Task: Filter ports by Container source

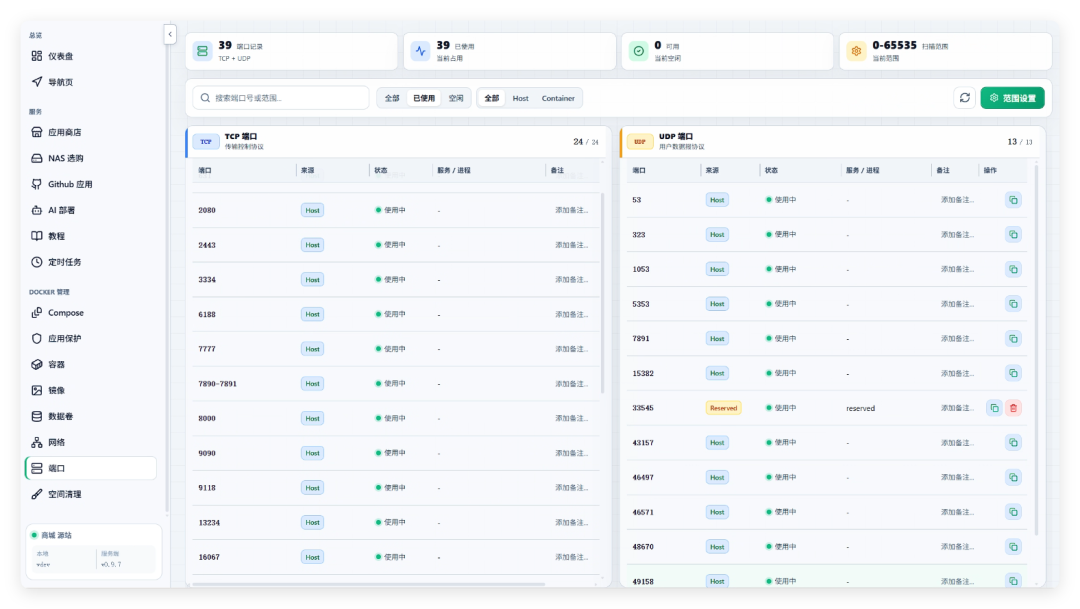Action: click(x=558, y=99)
